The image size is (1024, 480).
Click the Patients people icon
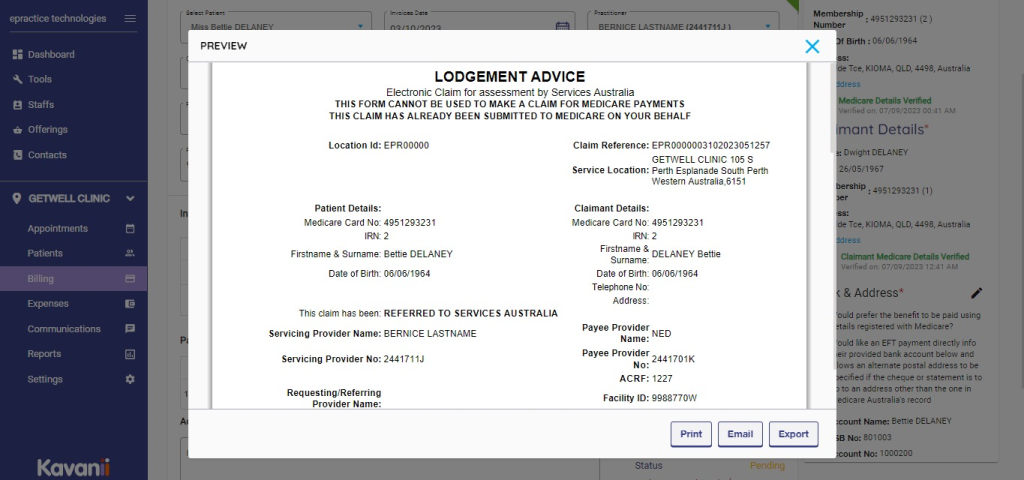tap(129, 254)
